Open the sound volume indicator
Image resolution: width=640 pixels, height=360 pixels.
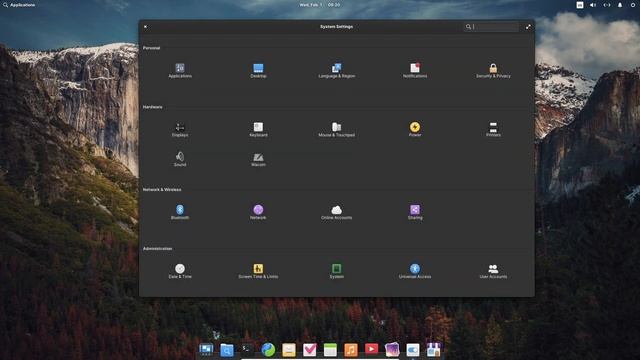(x=593, y=5)
